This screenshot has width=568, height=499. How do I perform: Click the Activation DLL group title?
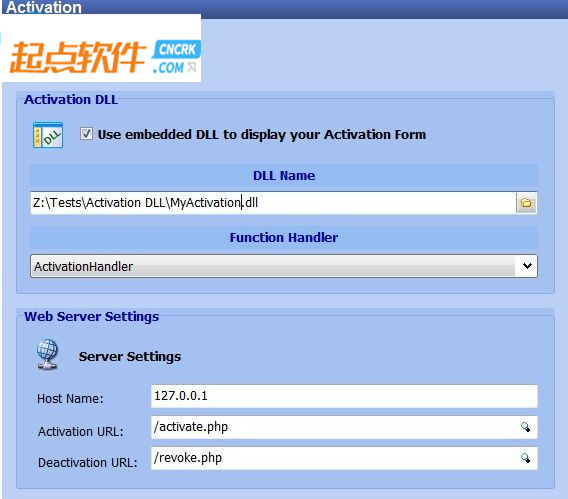71,100
